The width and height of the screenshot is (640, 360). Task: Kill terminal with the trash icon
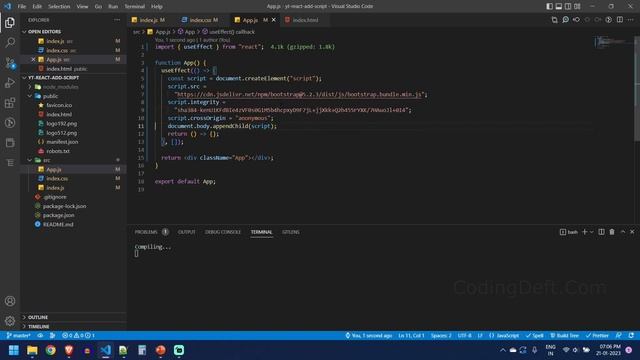612,232
